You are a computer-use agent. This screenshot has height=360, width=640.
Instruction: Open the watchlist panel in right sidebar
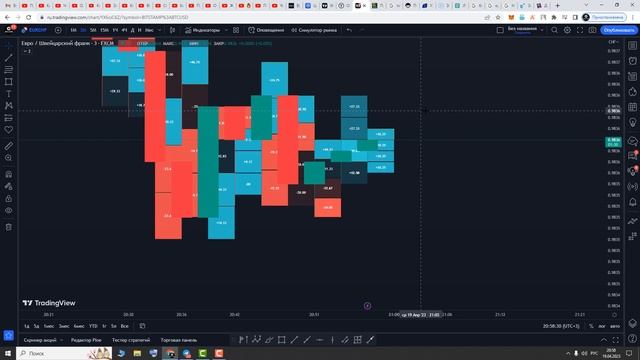point(632,46)
